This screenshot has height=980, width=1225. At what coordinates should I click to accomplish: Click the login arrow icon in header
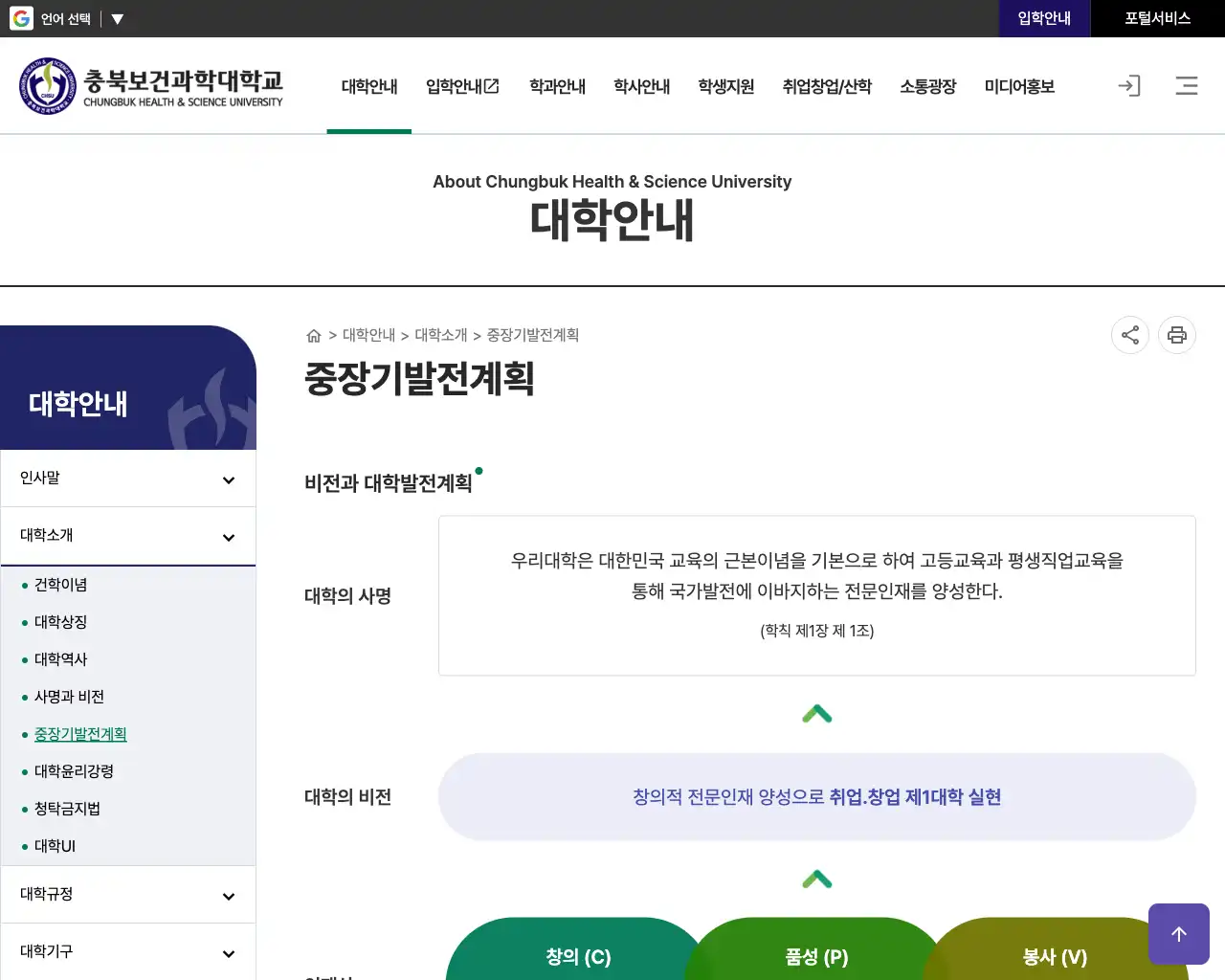(1129, 86)
